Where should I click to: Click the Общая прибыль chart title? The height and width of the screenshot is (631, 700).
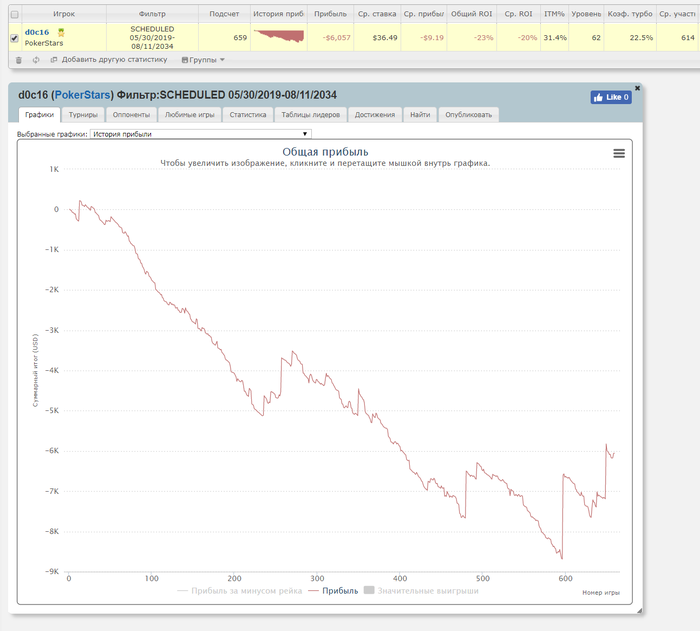tap(325, 152)
